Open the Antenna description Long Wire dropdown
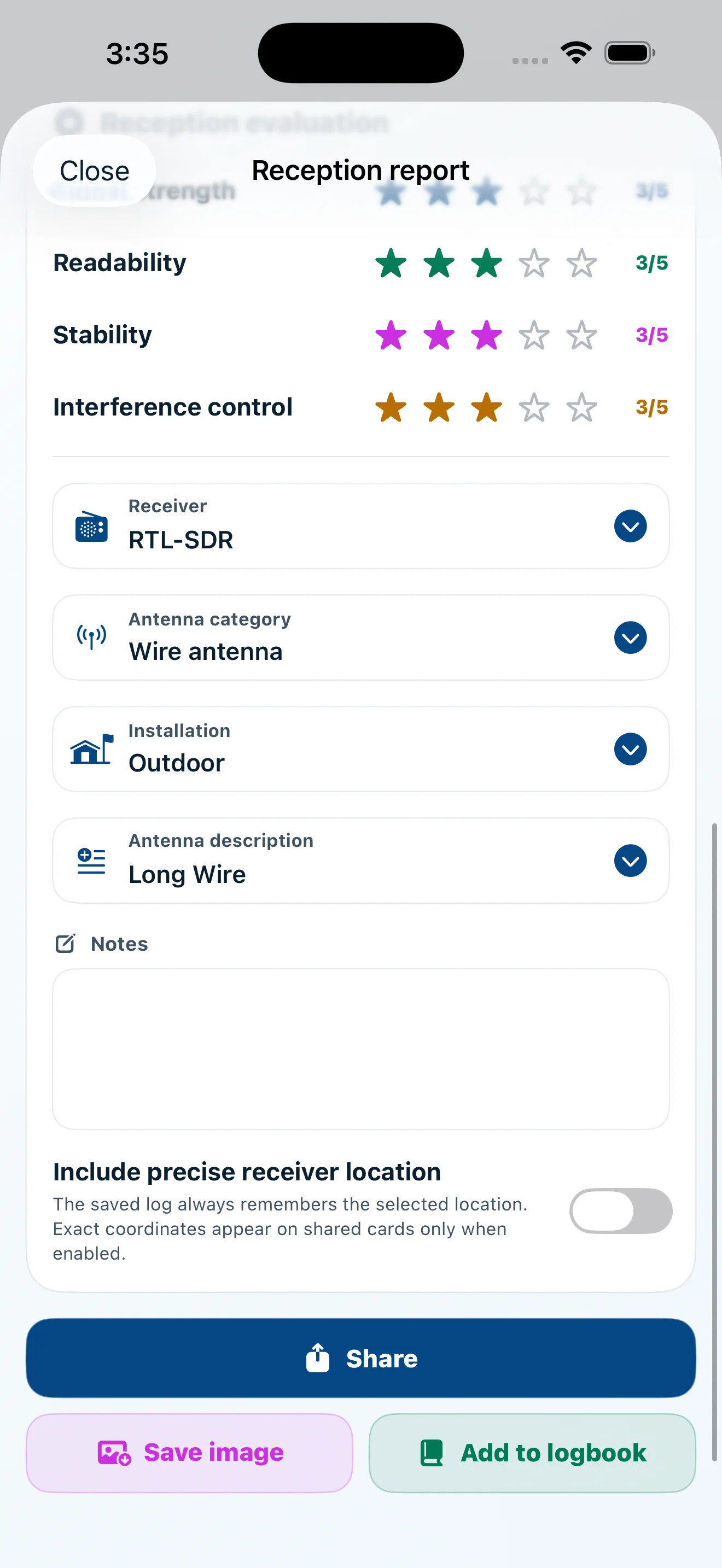Image resolution: width=722 pixels, height=1568 pixels. click(630, 861)
